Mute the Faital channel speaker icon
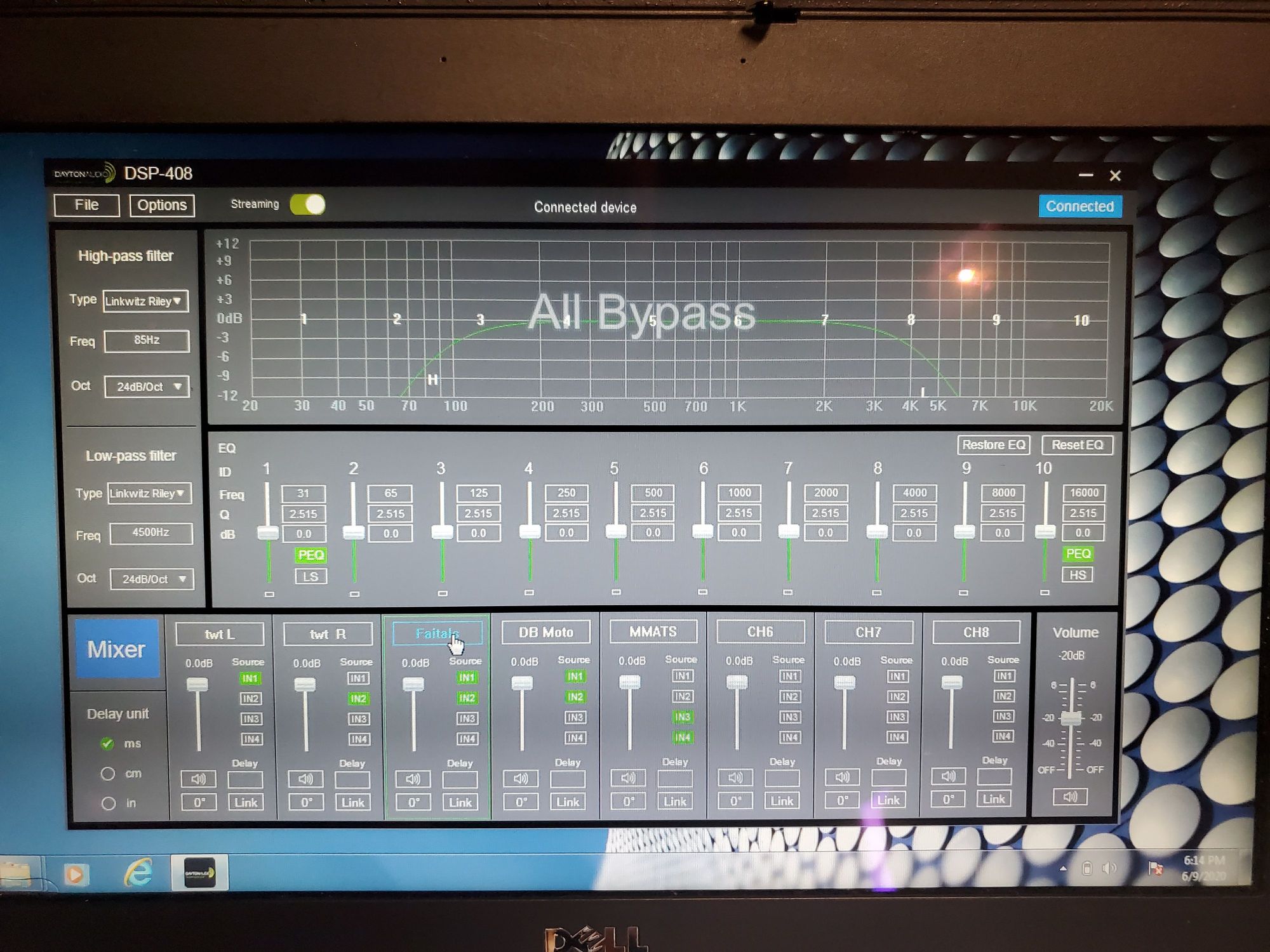Screen dimensions: 1270x952 click(413, 779)
